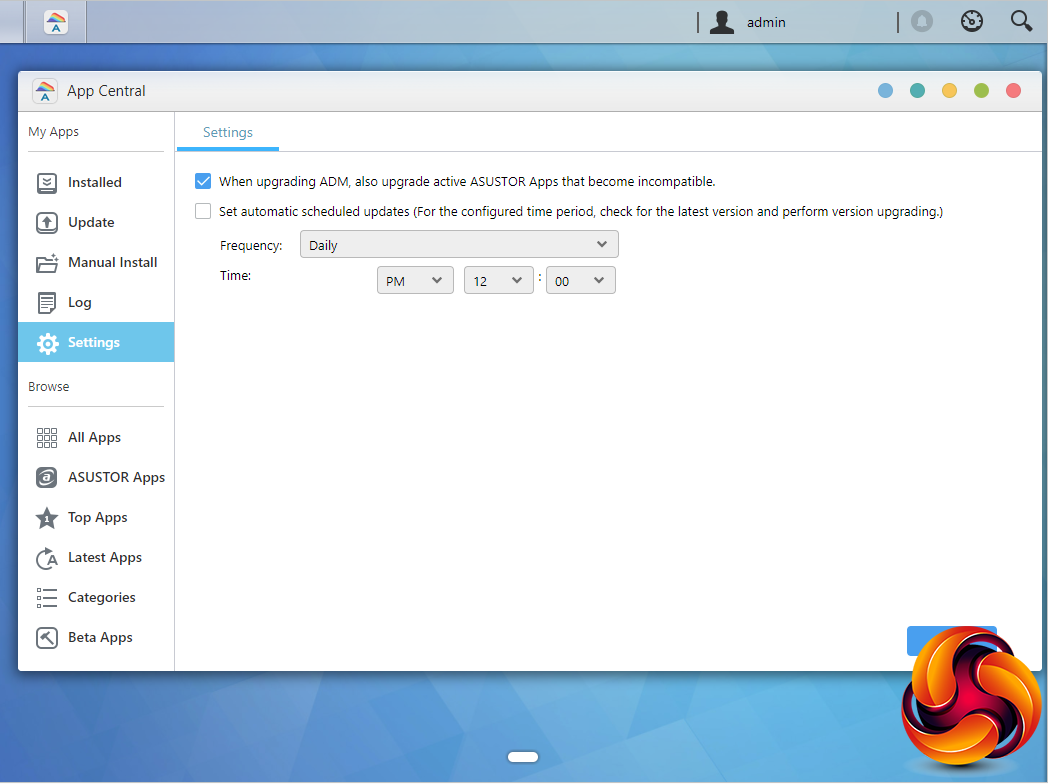The height and width of the screenshot is (784, 1048).
Task: Go to Manual Install
Action: click(x=96, y=263)
